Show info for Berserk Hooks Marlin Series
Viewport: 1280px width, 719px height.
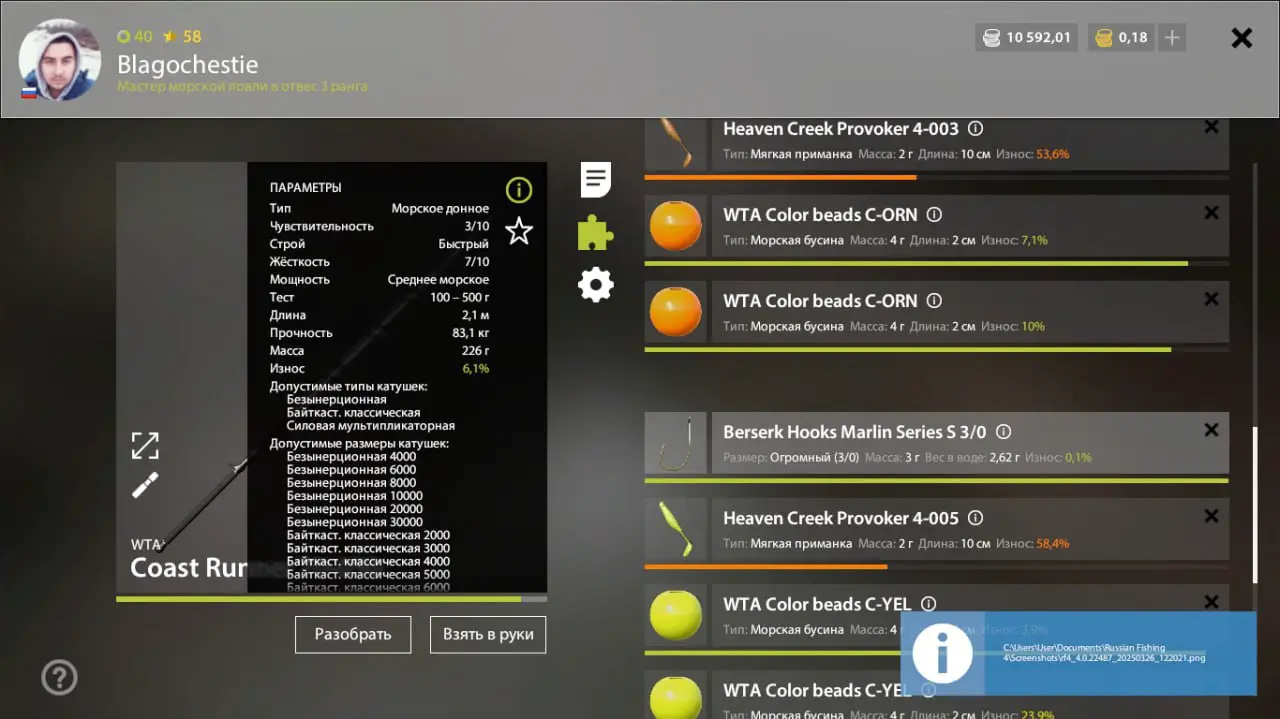(x=1003, y=432)
